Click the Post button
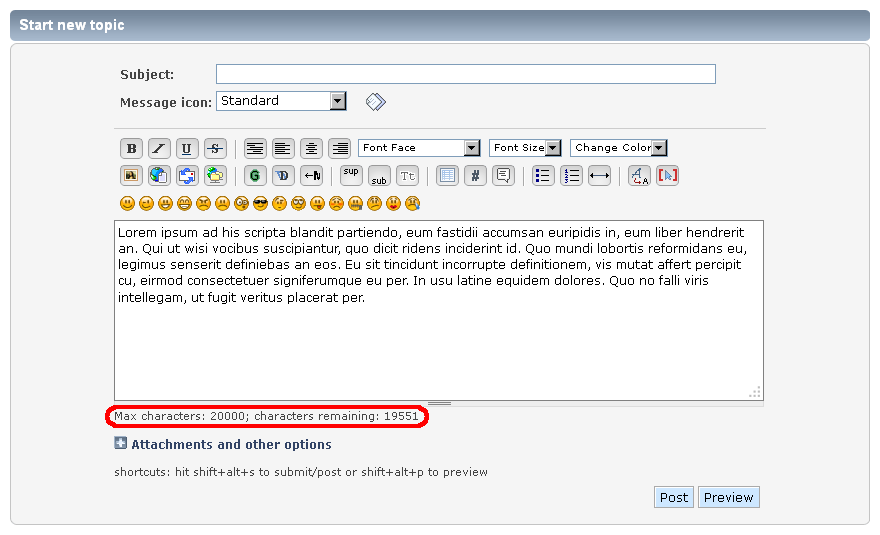This screenshot has width=880, height=535. pyautogui.click(x=673, y=497)
